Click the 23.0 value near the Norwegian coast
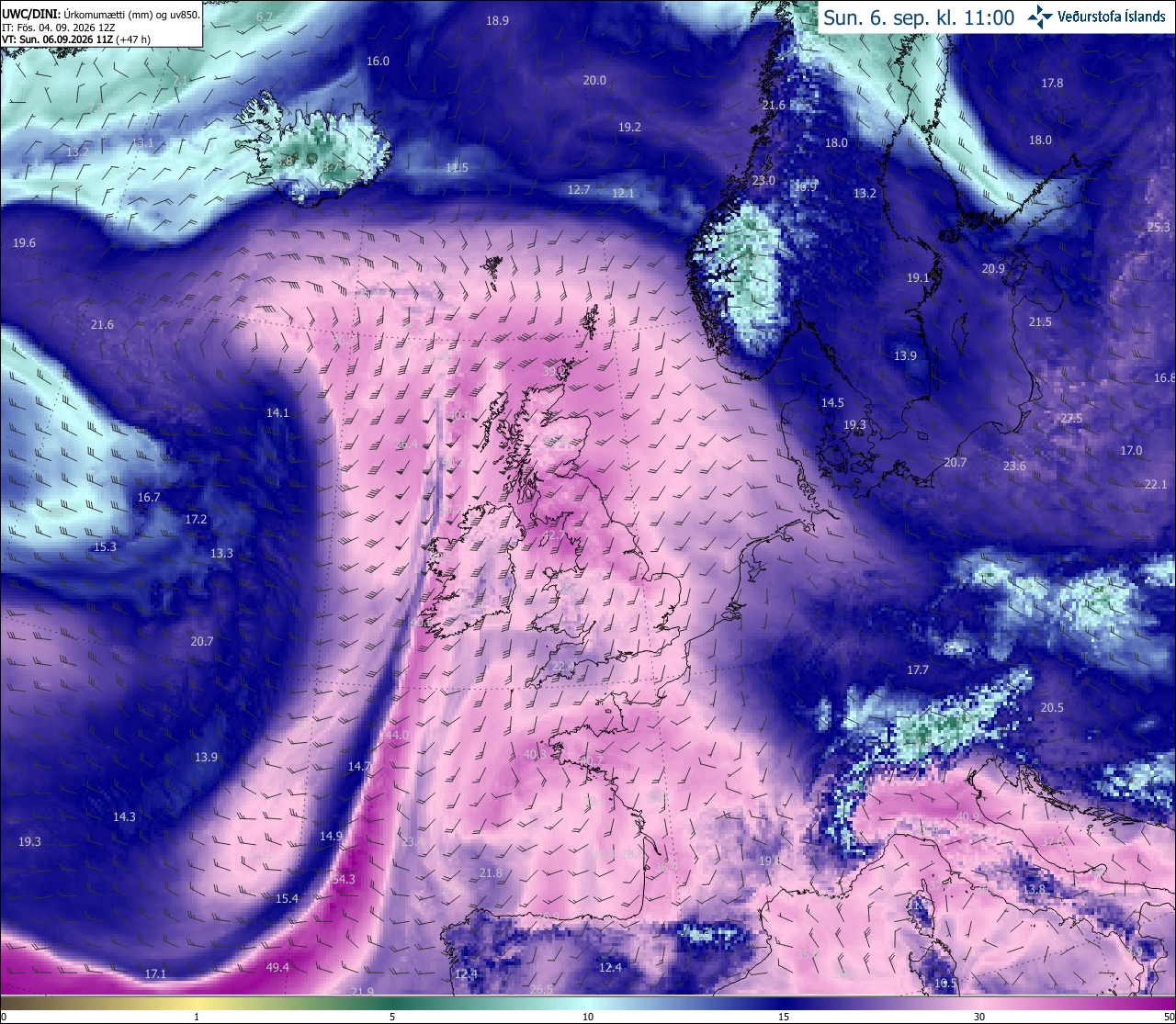The width and height of the screenshot is (1176, 1024). 763,181
